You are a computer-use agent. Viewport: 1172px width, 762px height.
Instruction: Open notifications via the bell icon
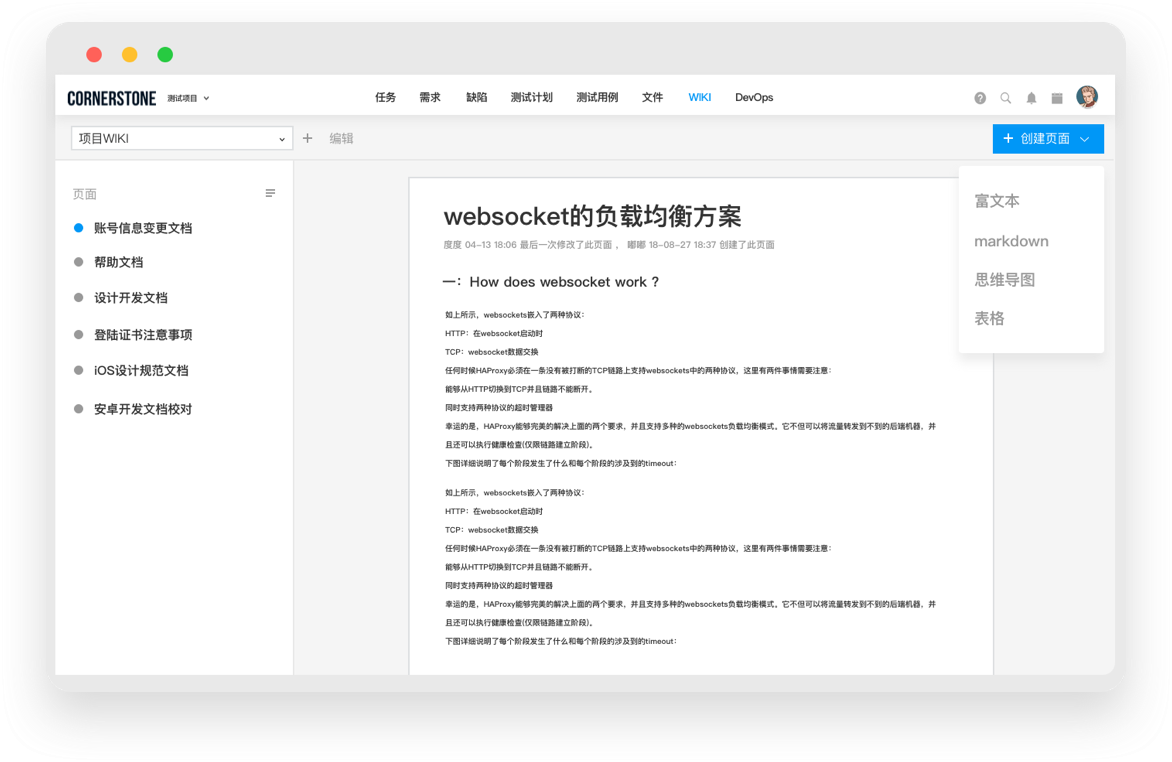click(1031, 98)
